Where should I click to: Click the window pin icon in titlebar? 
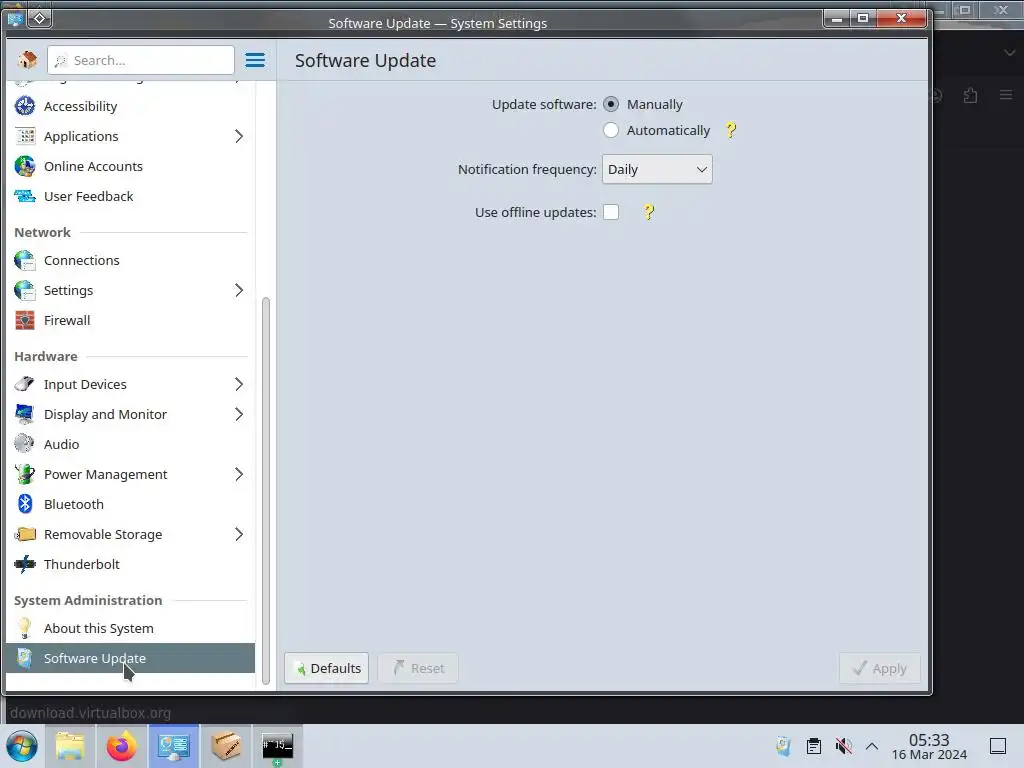pos(39,18)
